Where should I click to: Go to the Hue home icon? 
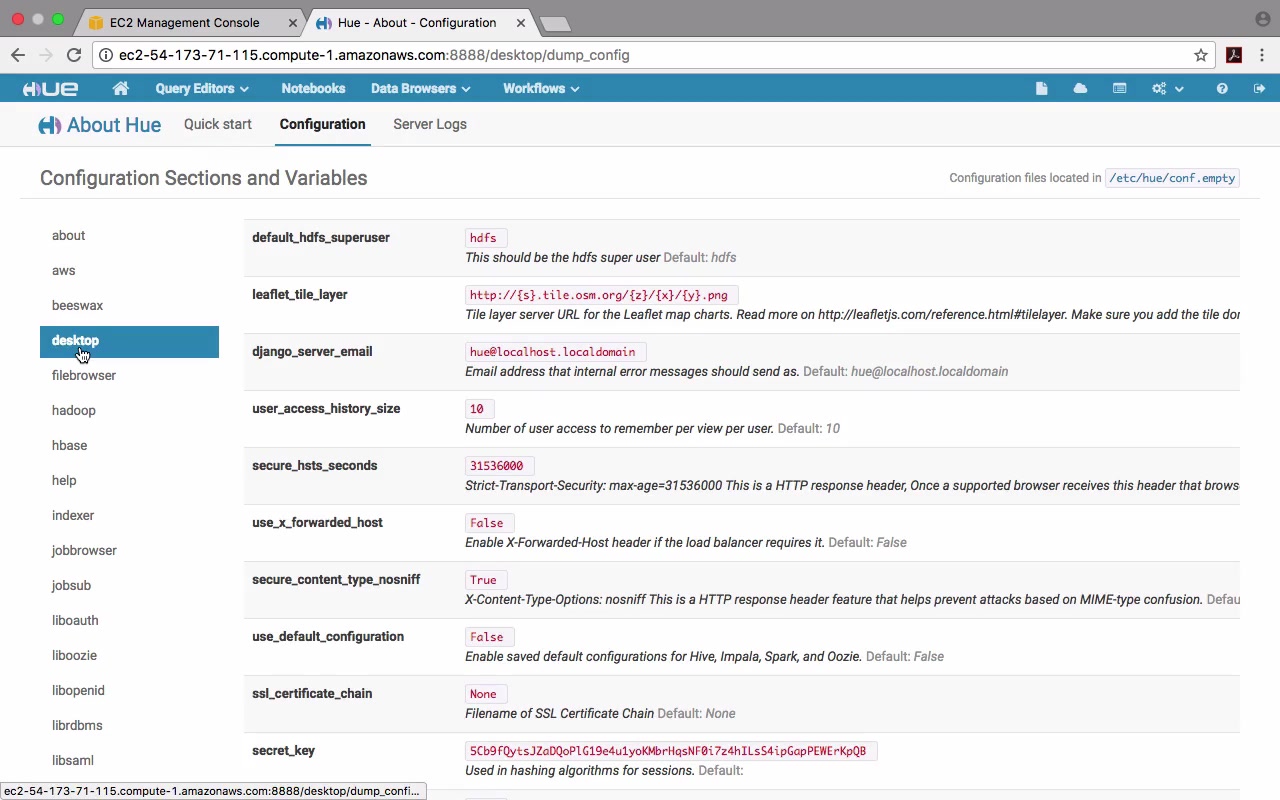[121, 89]
